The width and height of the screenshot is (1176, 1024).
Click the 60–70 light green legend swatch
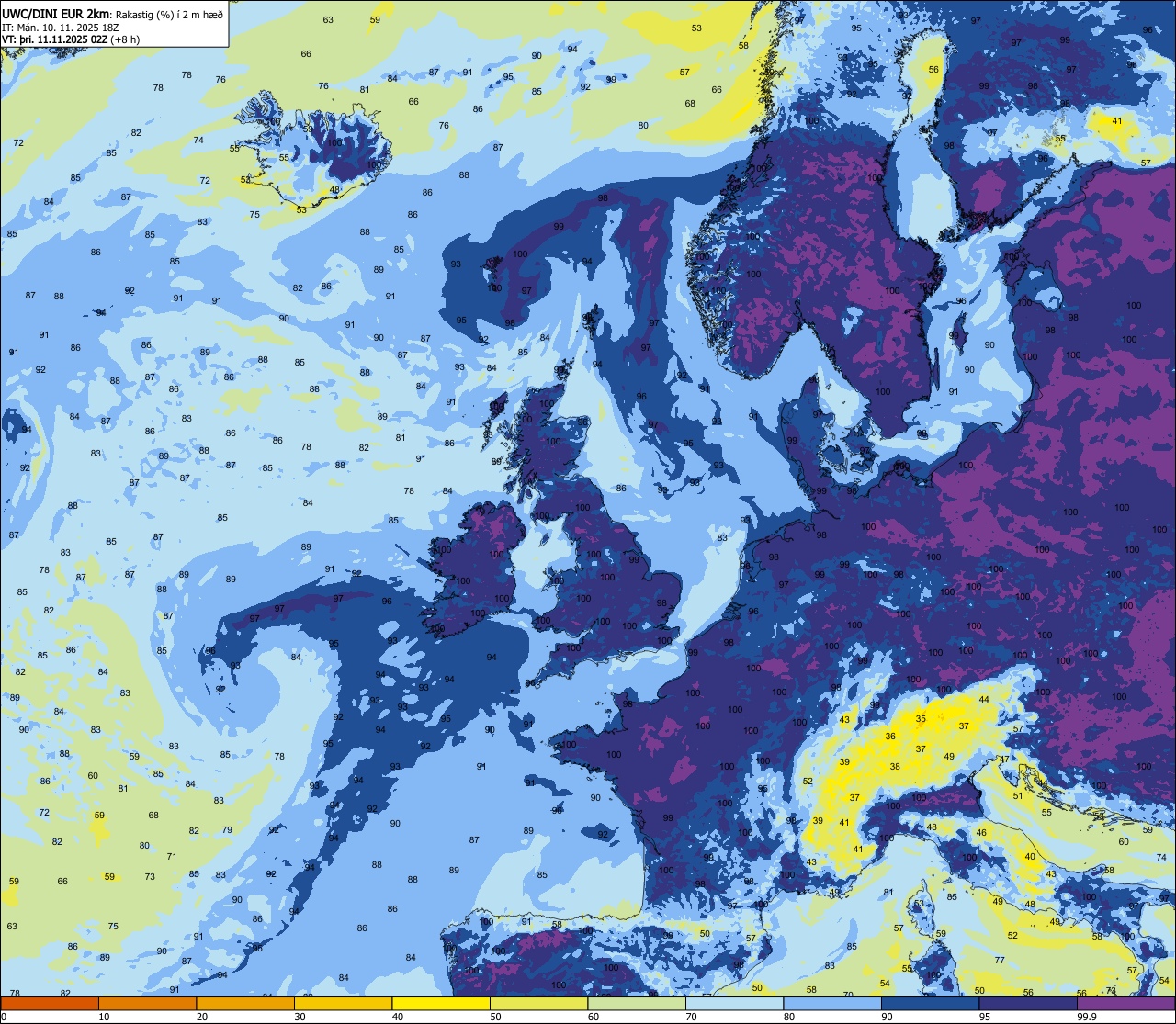637,1003
